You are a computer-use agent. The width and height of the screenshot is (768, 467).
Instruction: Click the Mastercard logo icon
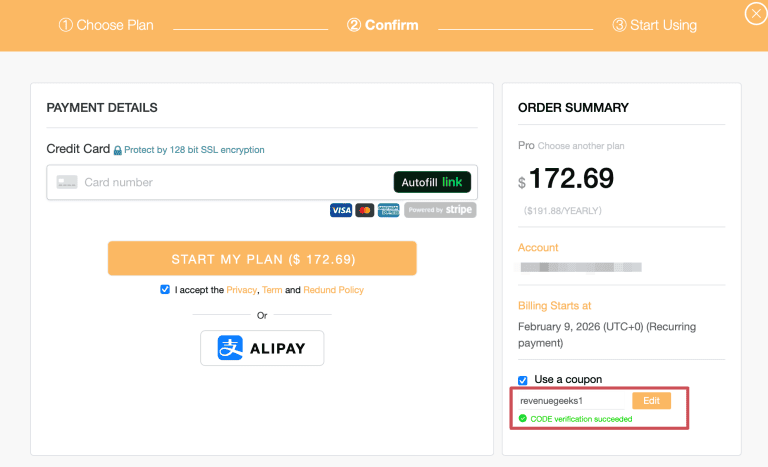(x=365, y=210)
